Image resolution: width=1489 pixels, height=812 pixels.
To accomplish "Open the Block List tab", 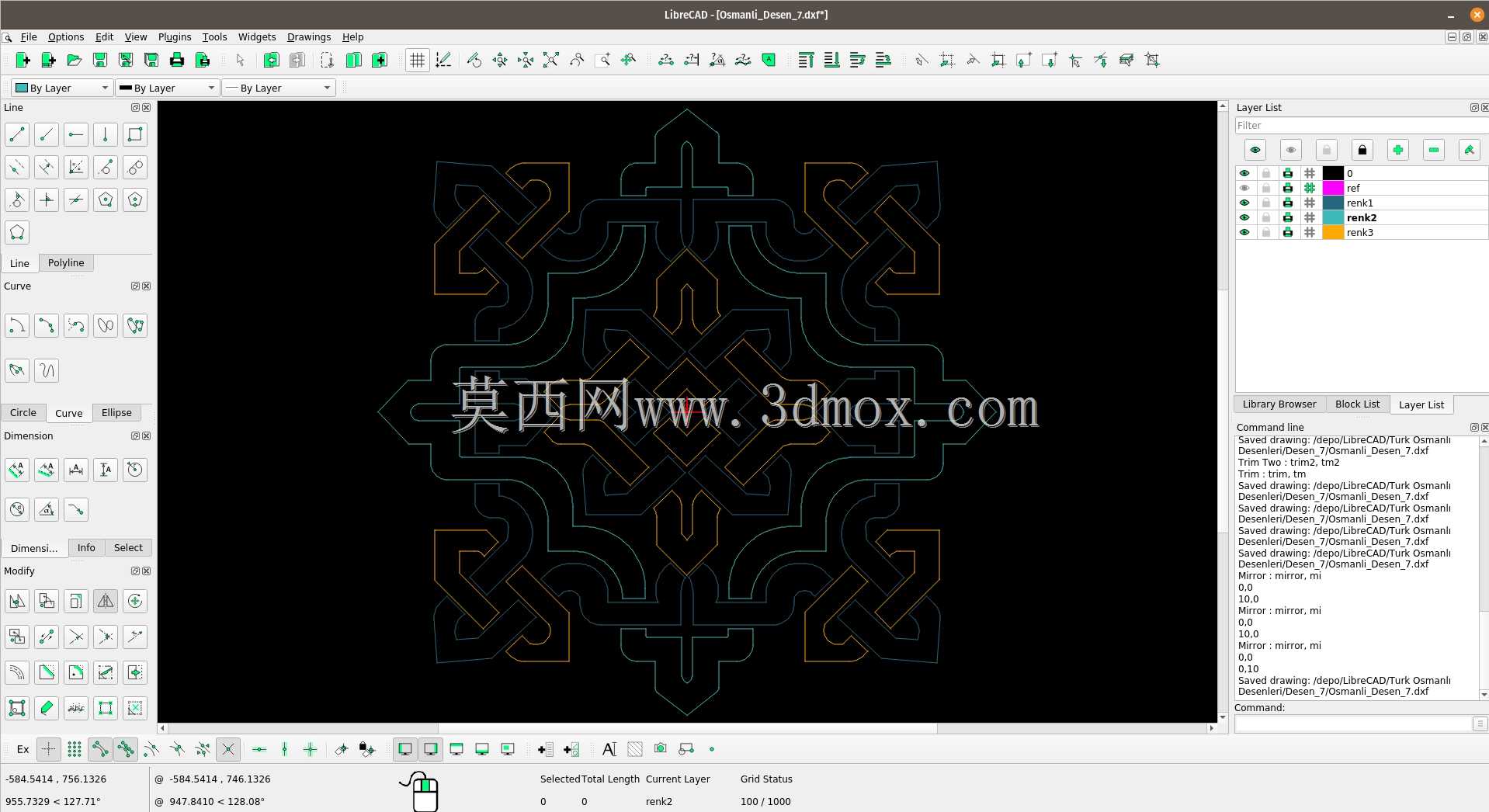I will [1357, 404].
